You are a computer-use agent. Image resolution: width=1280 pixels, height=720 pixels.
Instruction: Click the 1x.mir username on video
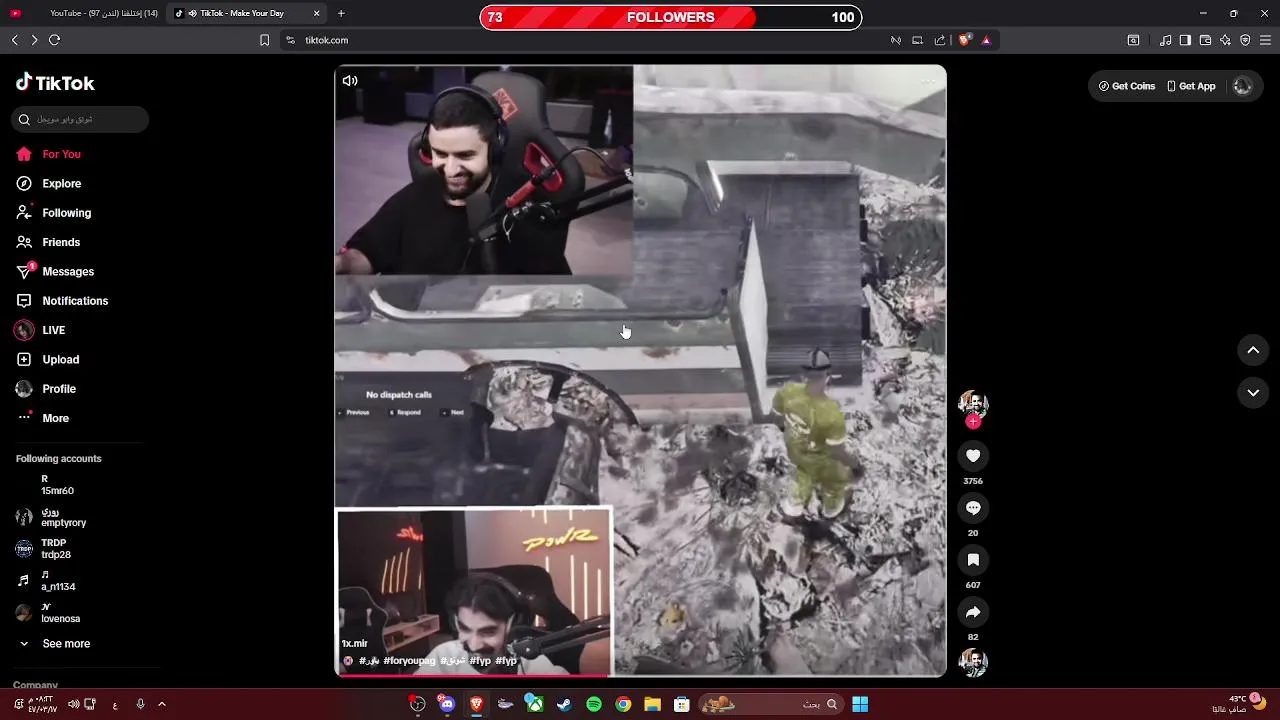coord(355,644)
